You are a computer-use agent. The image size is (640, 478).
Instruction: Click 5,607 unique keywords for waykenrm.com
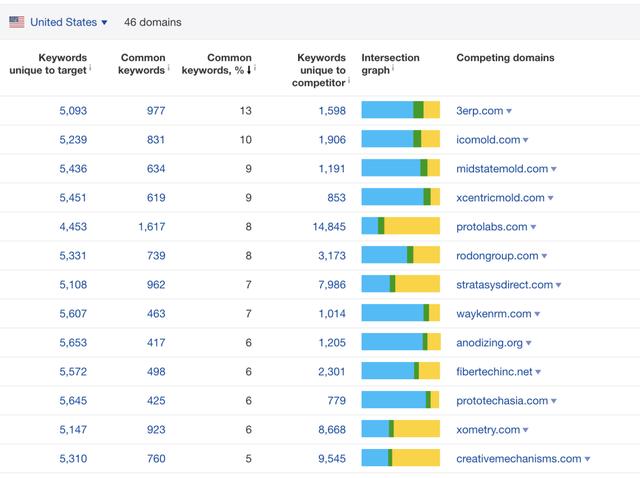(x=73, y=313)
